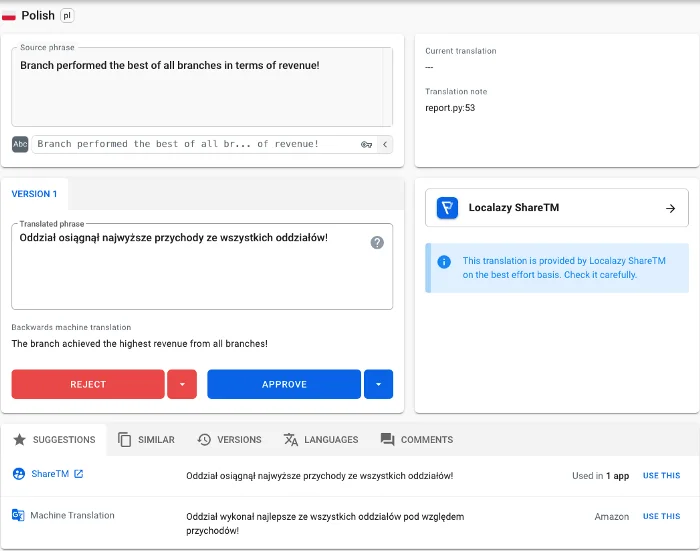This screenshot has width=700, height=551.
Task: Select the Version 1 tab
Action: coord(34,194)
